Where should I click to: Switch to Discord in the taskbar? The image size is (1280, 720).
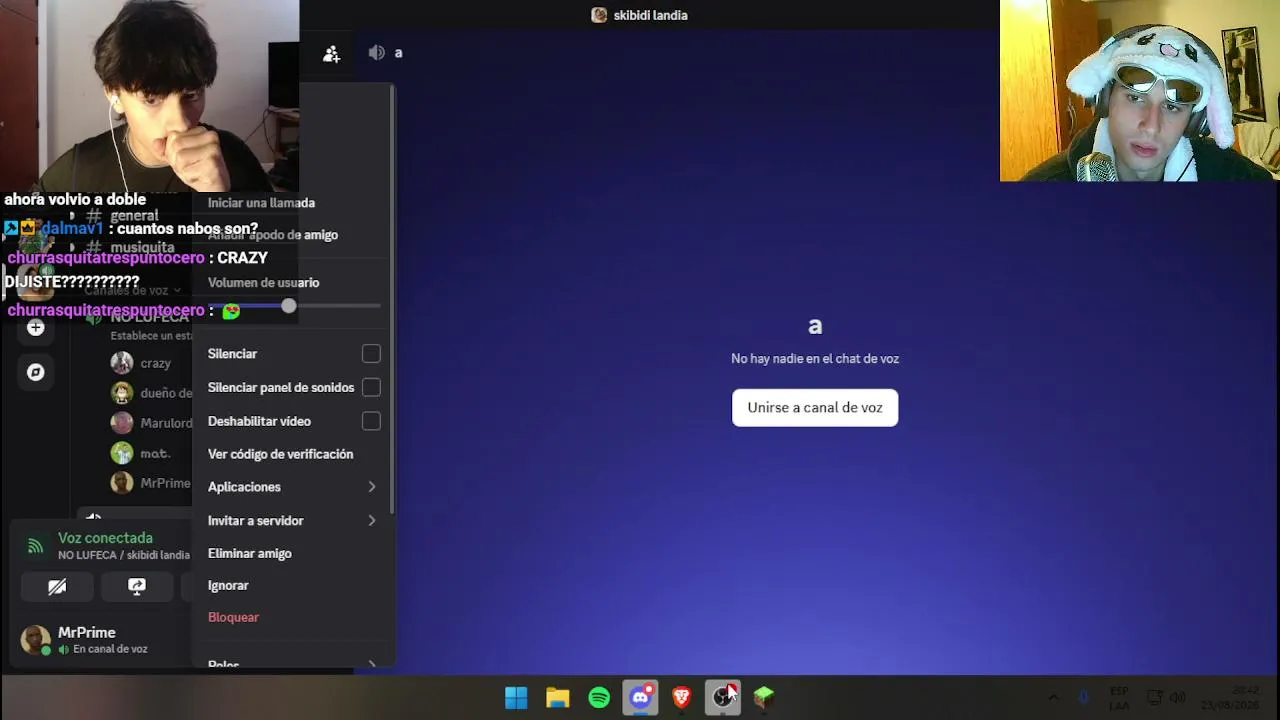(x=640, y=697)
